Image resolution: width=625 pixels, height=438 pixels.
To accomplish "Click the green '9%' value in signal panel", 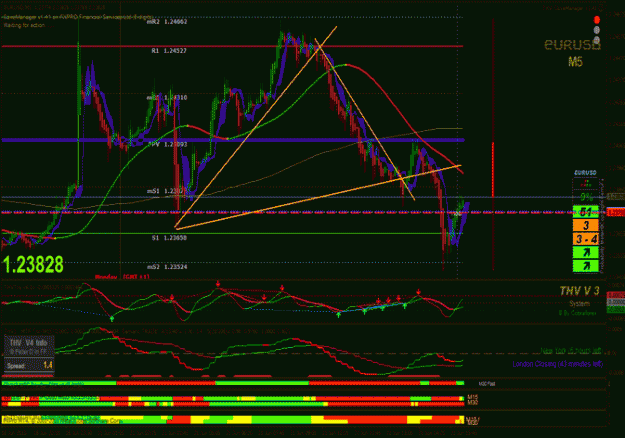I will [x=586, y=197].
